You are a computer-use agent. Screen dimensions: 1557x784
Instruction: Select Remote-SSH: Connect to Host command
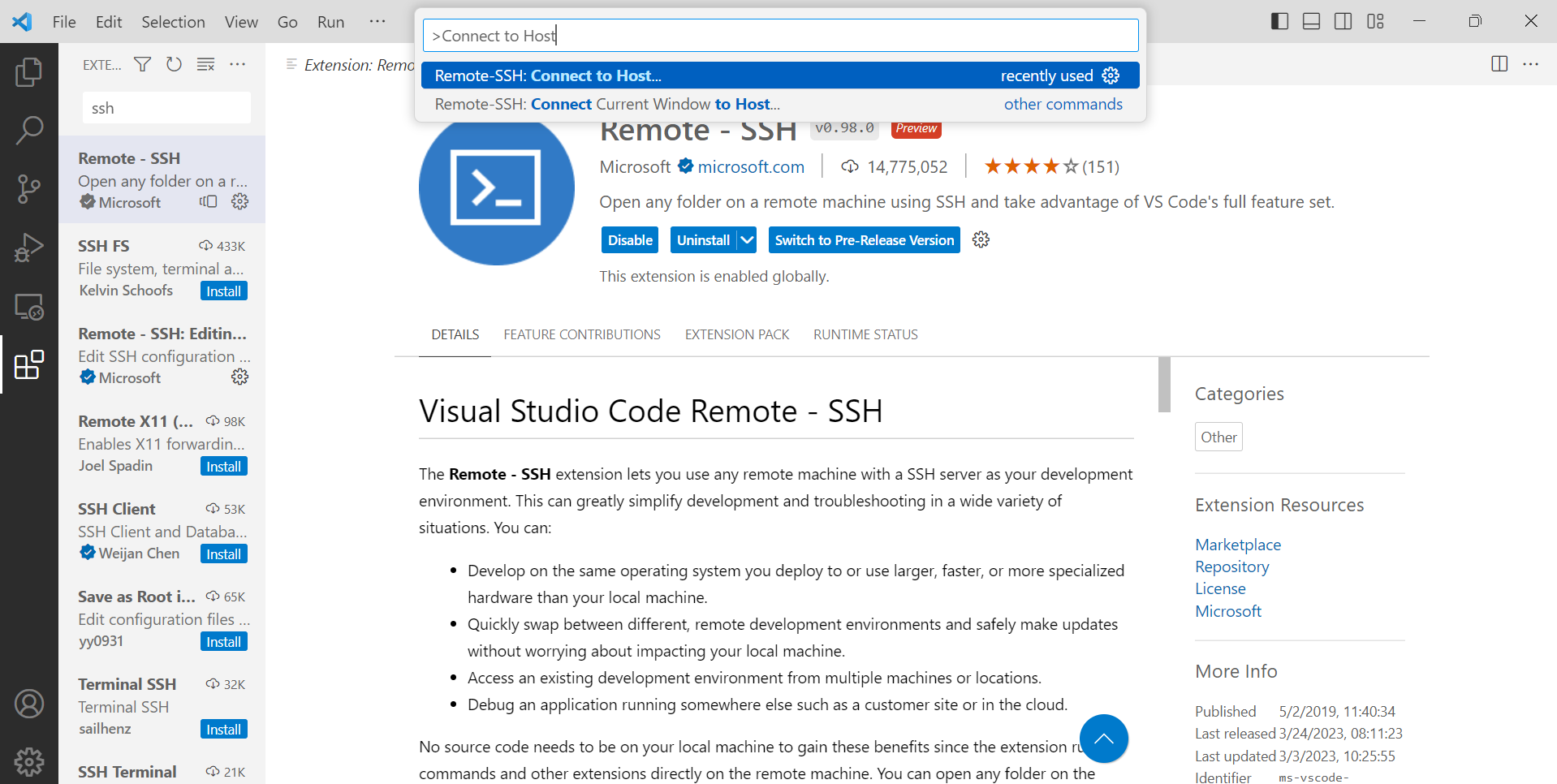point(780,75)
